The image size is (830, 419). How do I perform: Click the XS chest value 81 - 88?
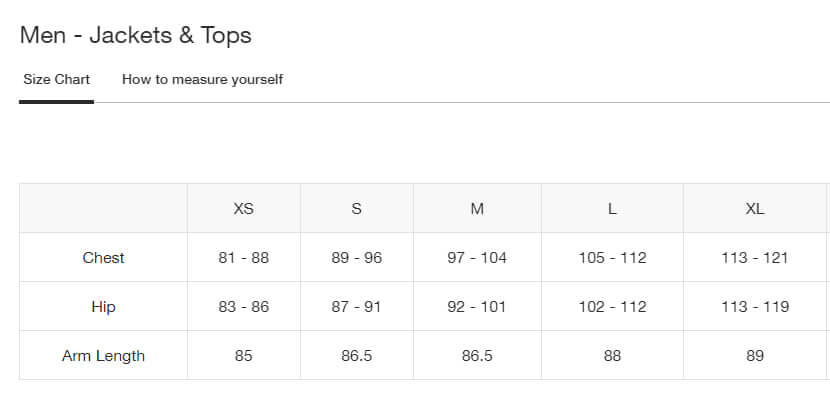(243, 258)
